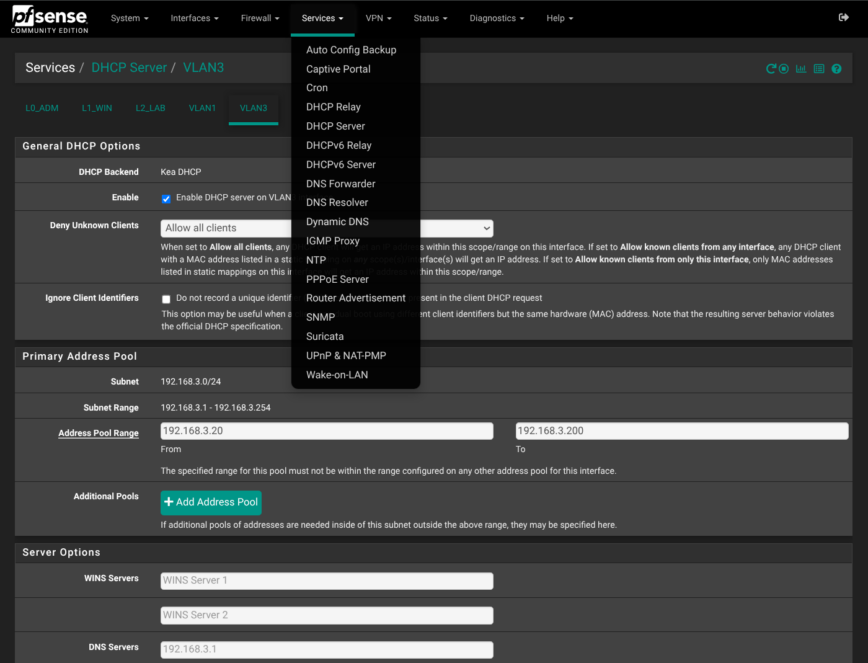
Task: Open DHCP Relay from the Services menu
Action: (333, 107)
